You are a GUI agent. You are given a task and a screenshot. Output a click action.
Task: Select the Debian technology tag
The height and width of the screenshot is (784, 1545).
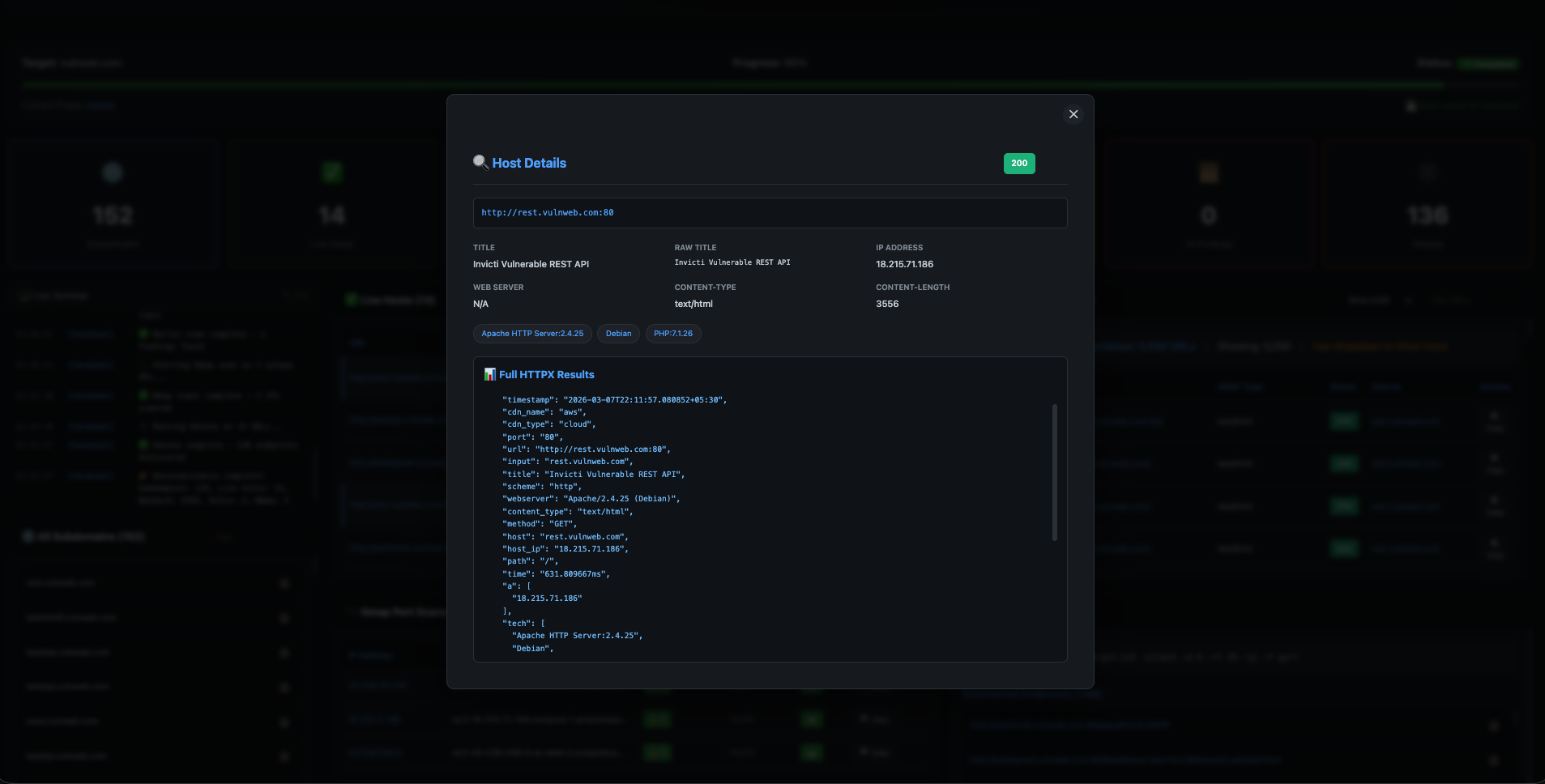(x=618, y=334)
